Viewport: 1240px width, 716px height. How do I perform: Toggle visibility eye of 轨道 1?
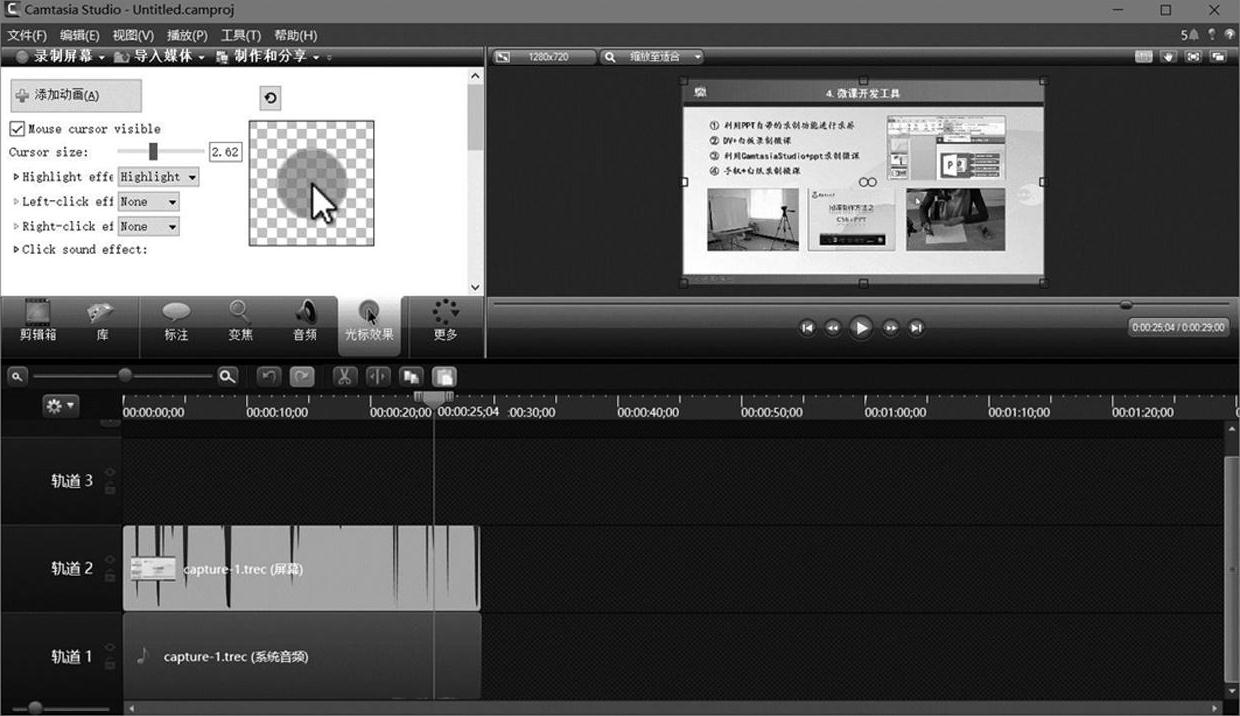point(110,648)
